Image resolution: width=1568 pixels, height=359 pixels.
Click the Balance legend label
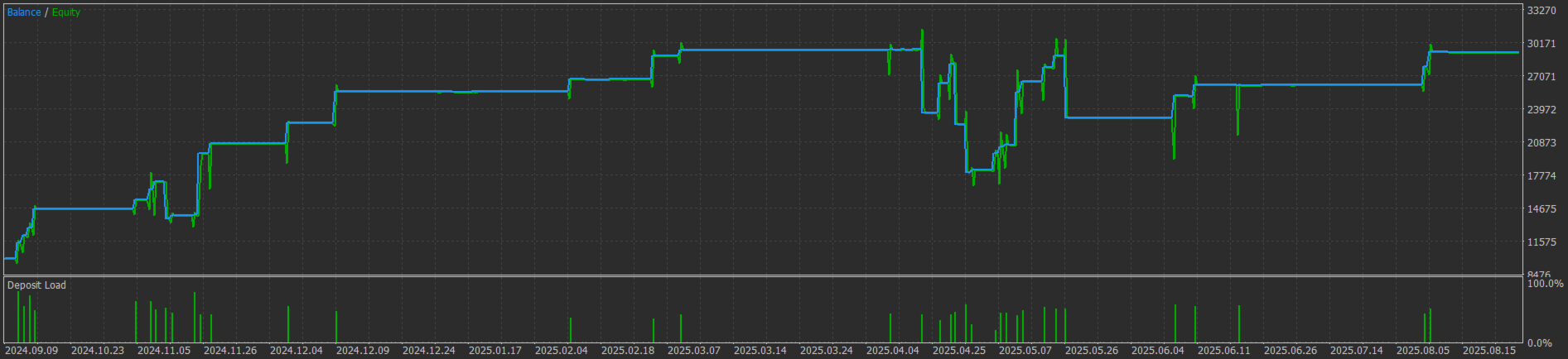coord(24,12)
